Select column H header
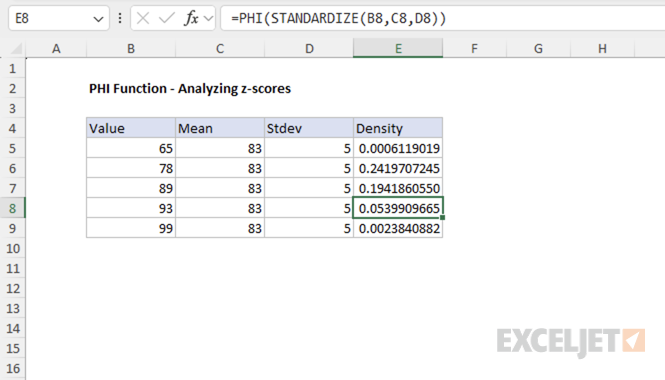 coord(602,49)
